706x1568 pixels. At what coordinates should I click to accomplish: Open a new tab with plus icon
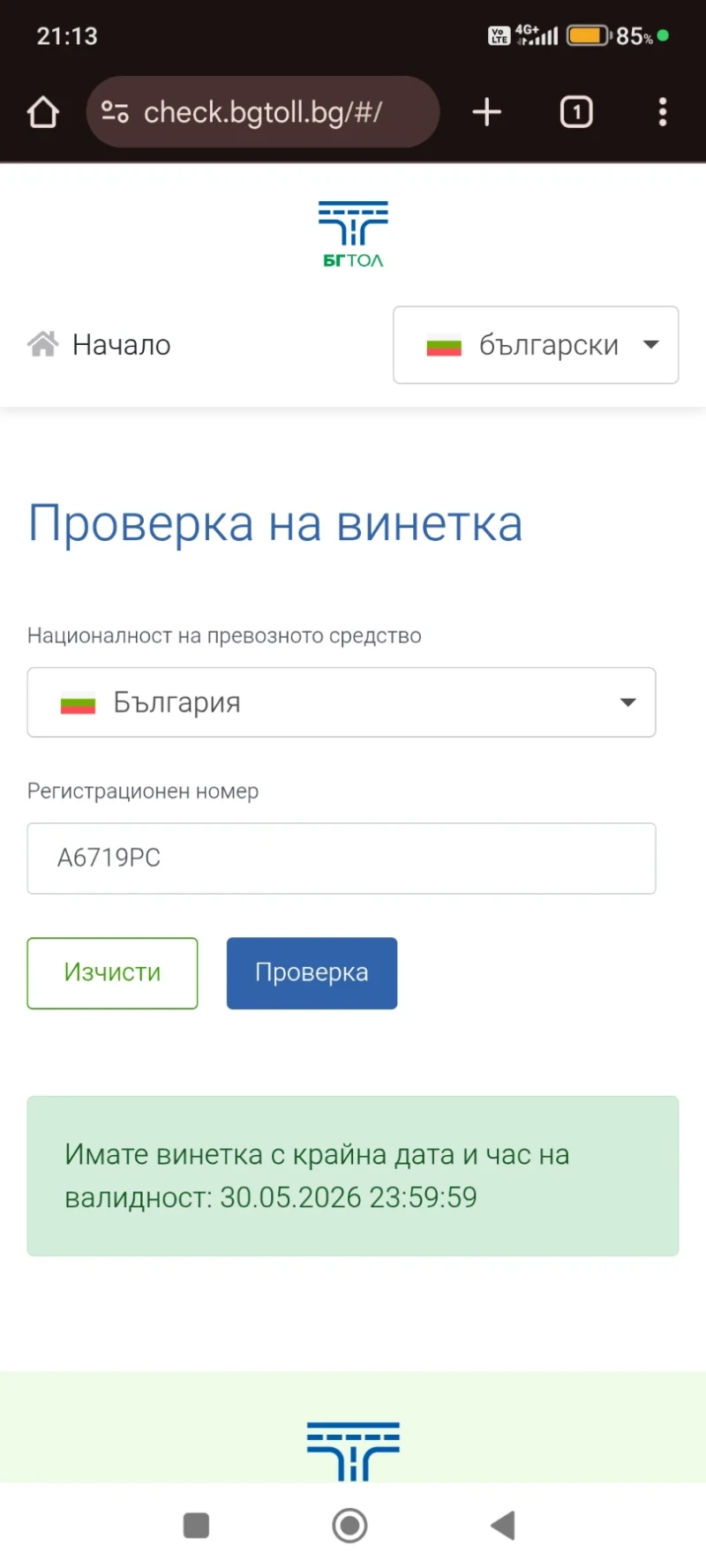pyautogui.click(x=486, y=113)
